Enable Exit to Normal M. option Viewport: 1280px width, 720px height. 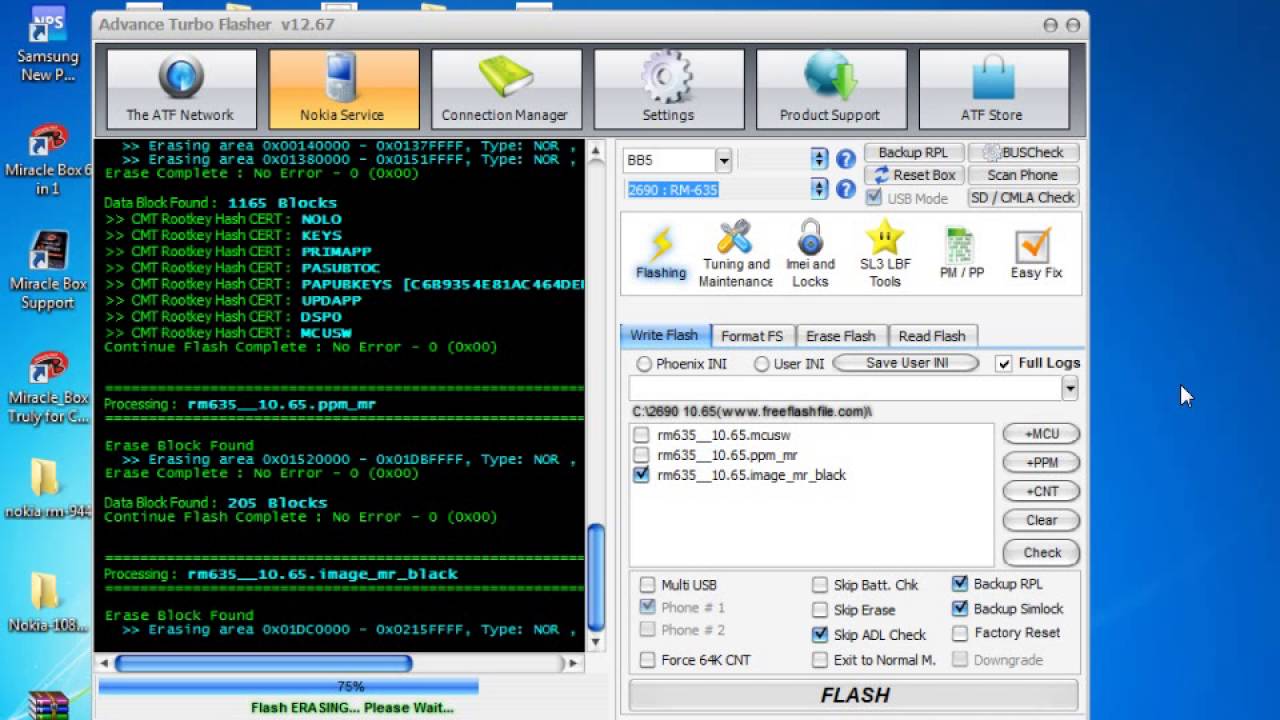coord(820,660)
